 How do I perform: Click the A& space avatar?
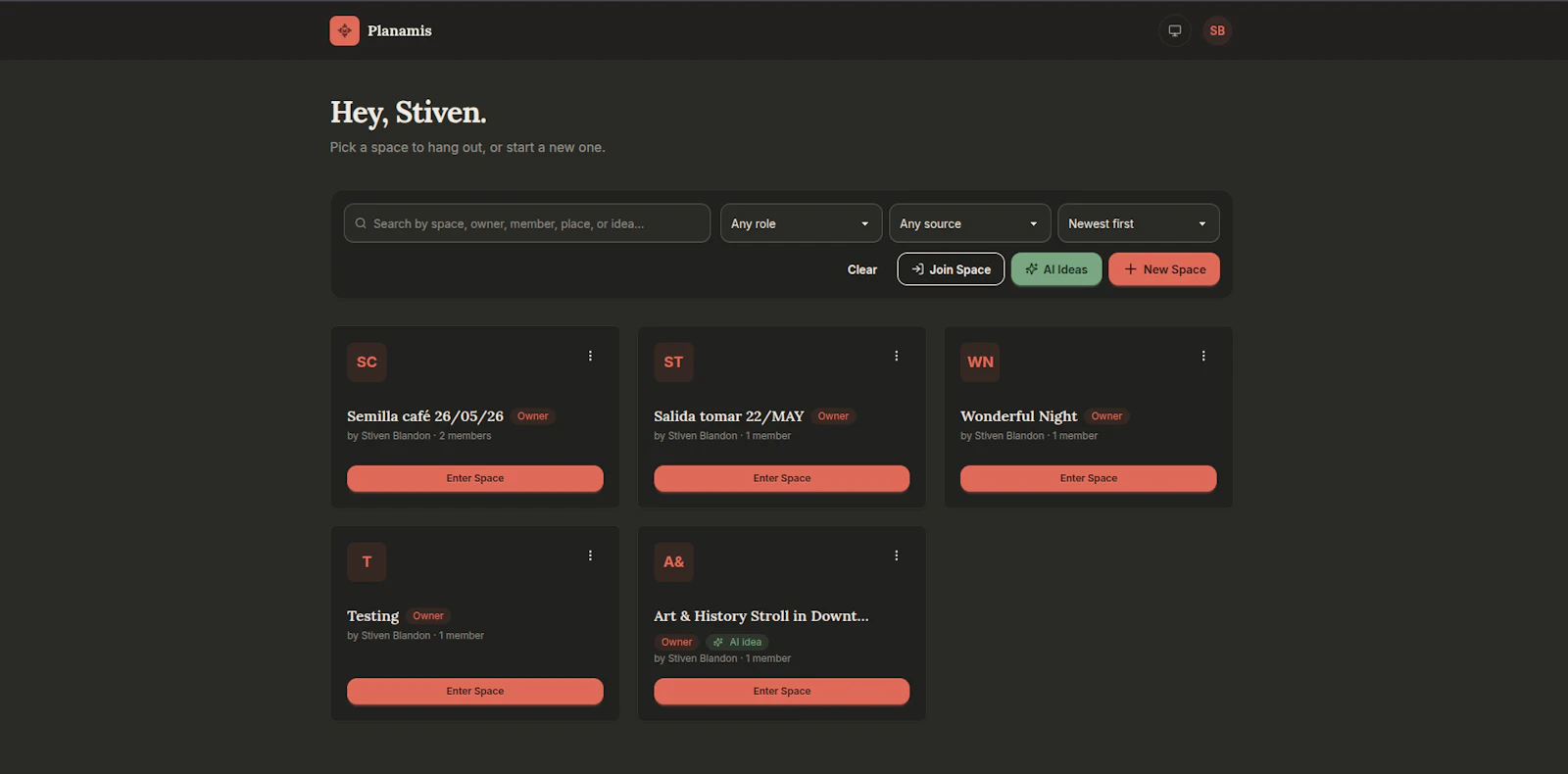pyautogui.click(x=673, y=561)
